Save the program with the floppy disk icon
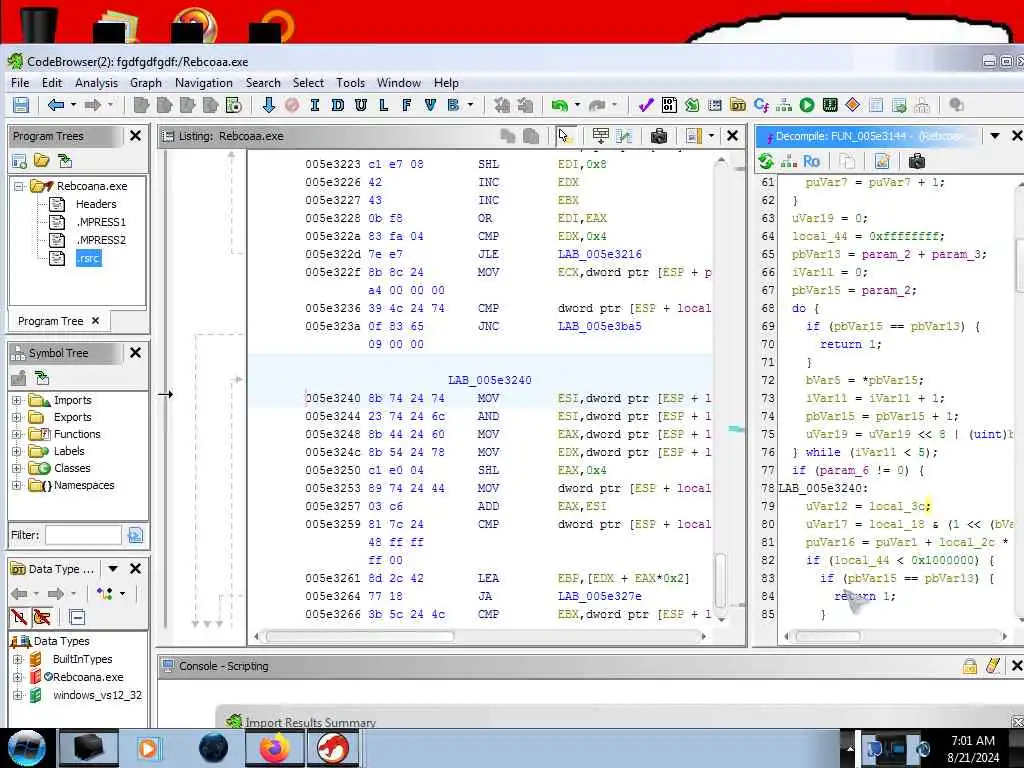The height and width of the screenshot is (768, 1024). 21,104
